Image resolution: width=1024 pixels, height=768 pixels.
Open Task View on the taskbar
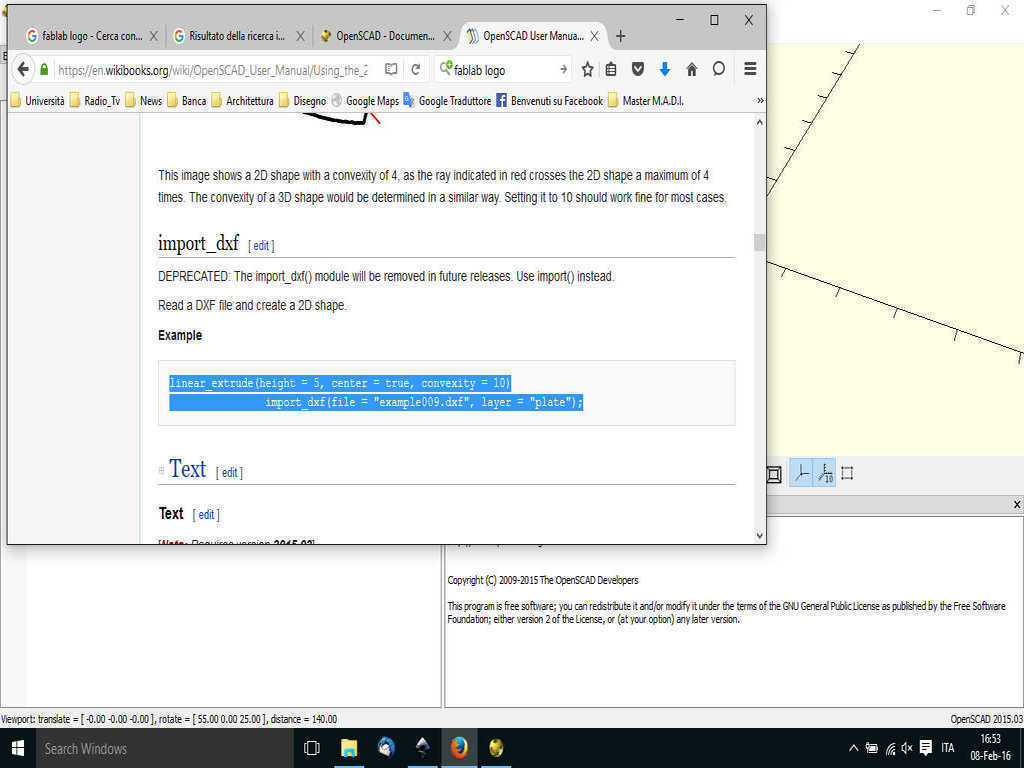(312, 748)
